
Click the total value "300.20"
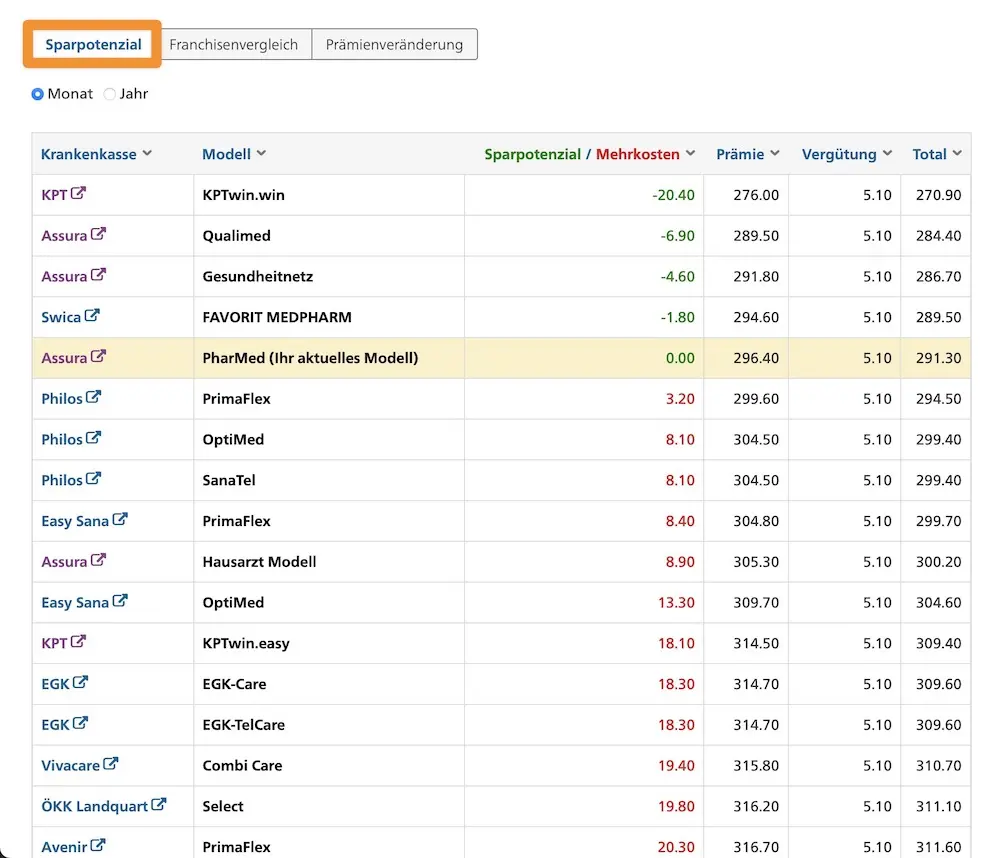939,562
